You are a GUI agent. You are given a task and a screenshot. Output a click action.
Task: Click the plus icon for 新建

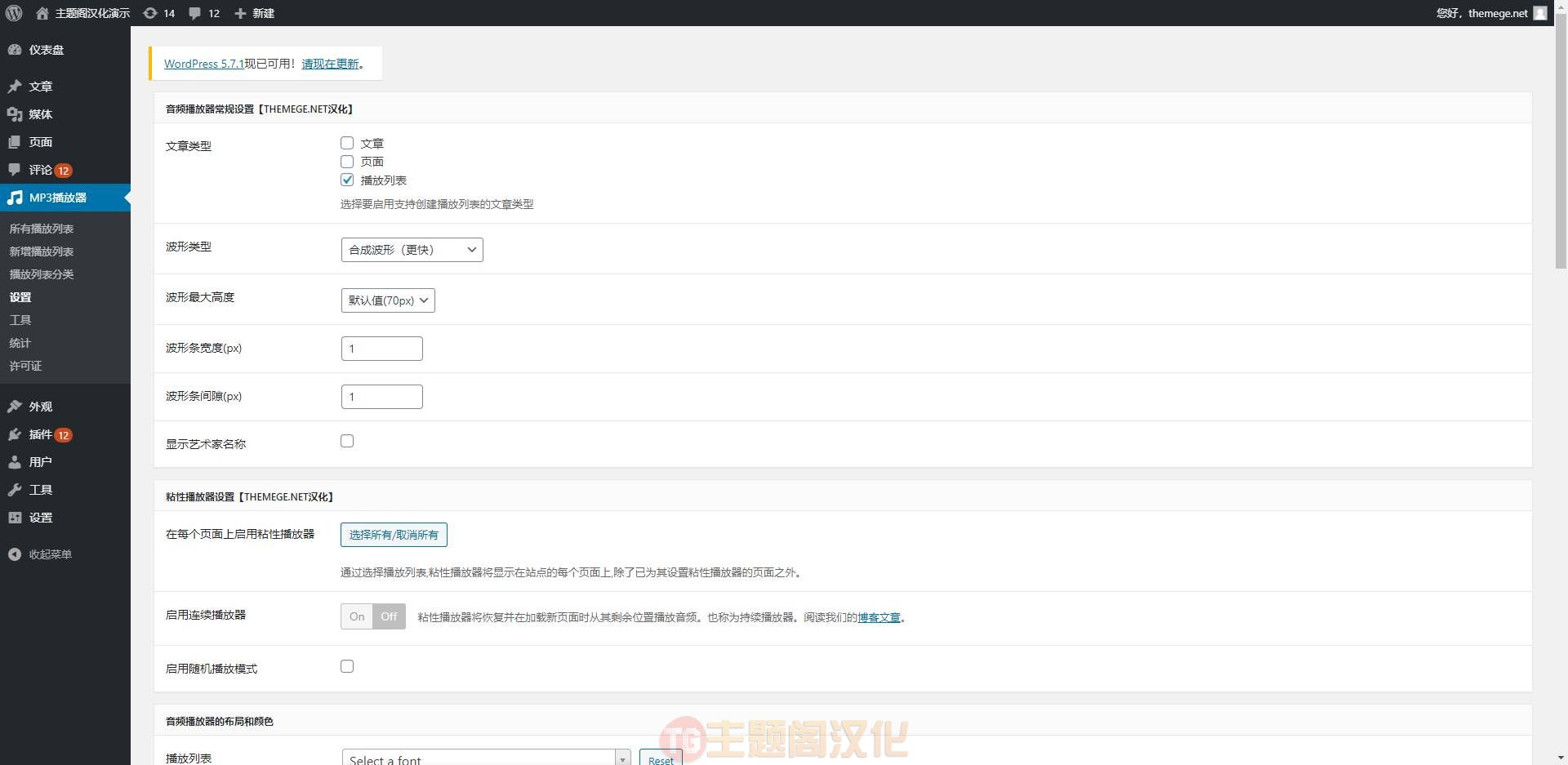coord(240,13)
